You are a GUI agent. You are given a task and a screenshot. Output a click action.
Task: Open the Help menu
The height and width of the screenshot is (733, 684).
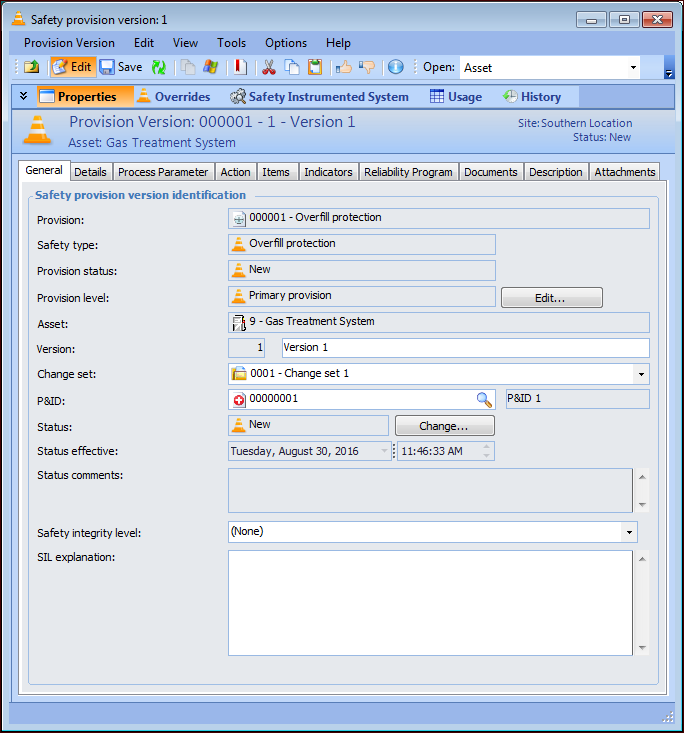coord(338,43)
